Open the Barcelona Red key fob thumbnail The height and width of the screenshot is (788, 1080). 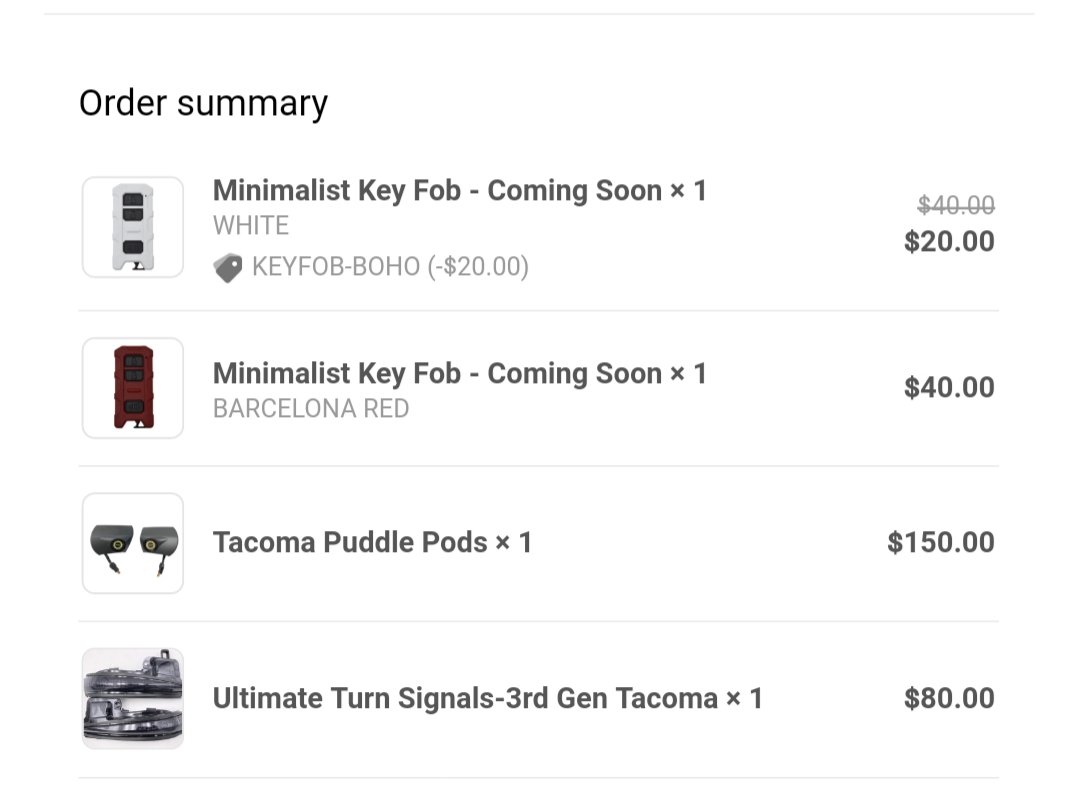[133, 388]
